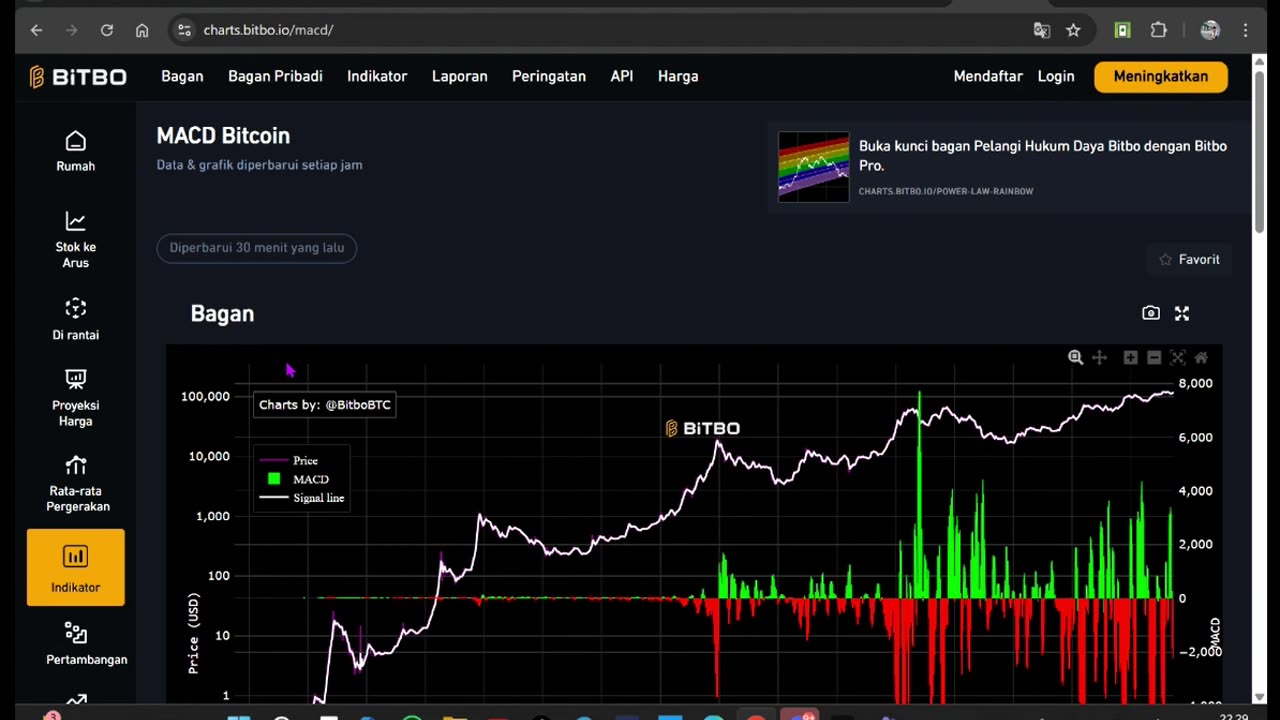Select the chart pan tool

click(x=1099, y=357)
